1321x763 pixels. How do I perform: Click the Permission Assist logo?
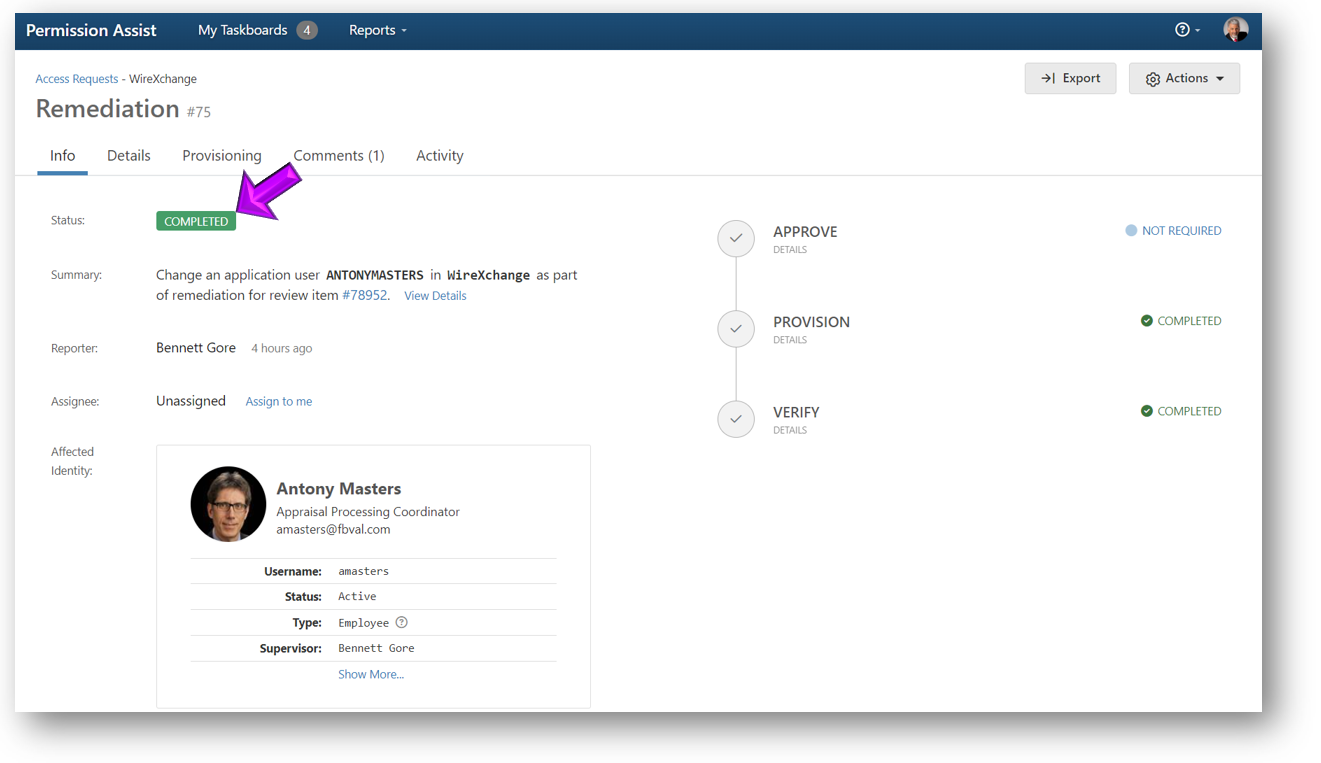tap(91, 30)
